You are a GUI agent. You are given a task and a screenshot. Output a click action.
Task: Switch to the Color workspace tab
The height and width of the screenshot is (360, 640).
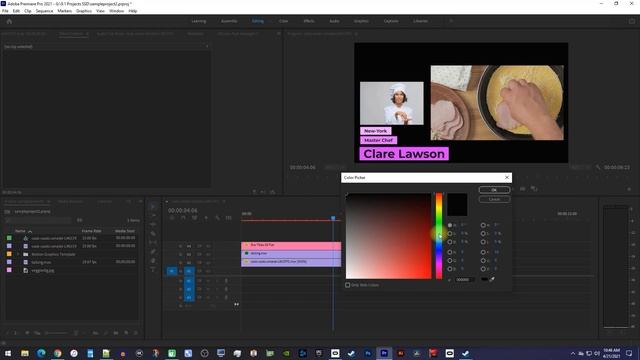(283, 21)
